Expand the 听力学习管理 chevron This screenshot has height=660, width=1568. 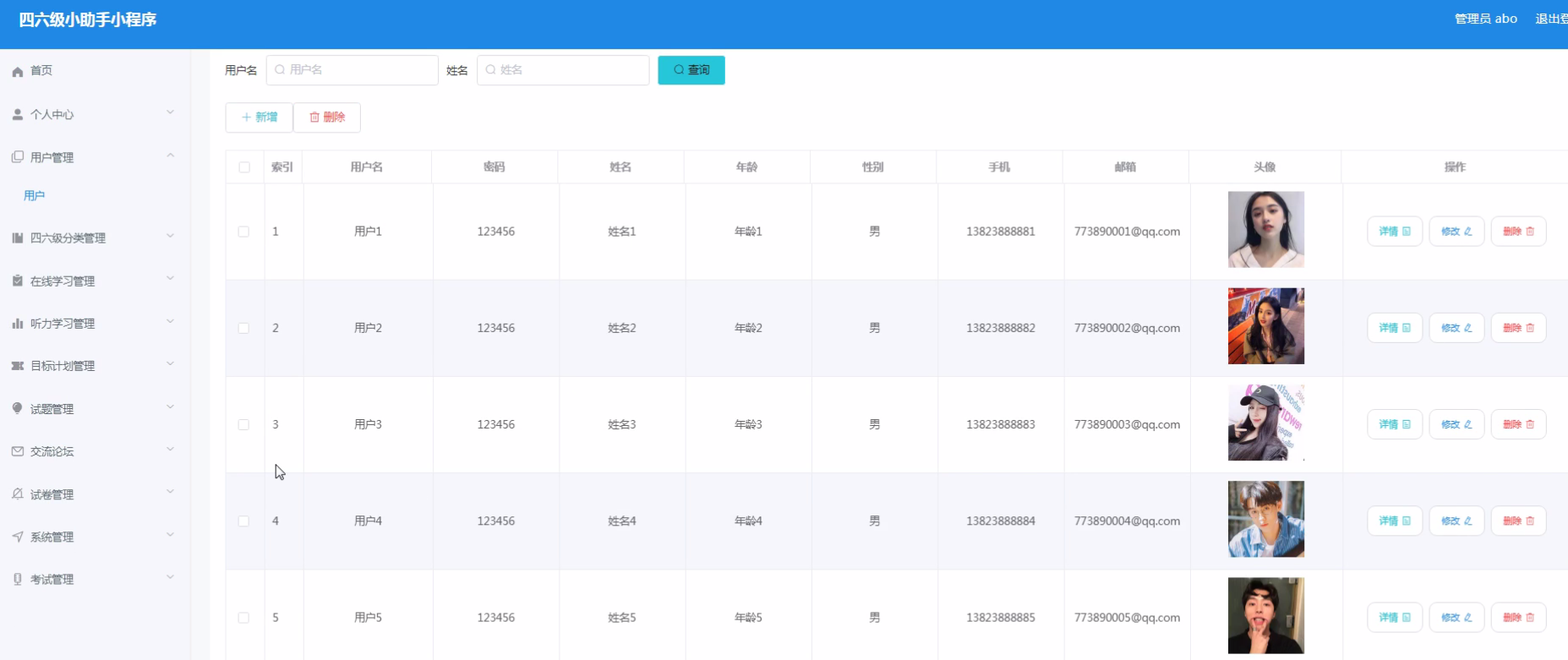pos(171,321)
